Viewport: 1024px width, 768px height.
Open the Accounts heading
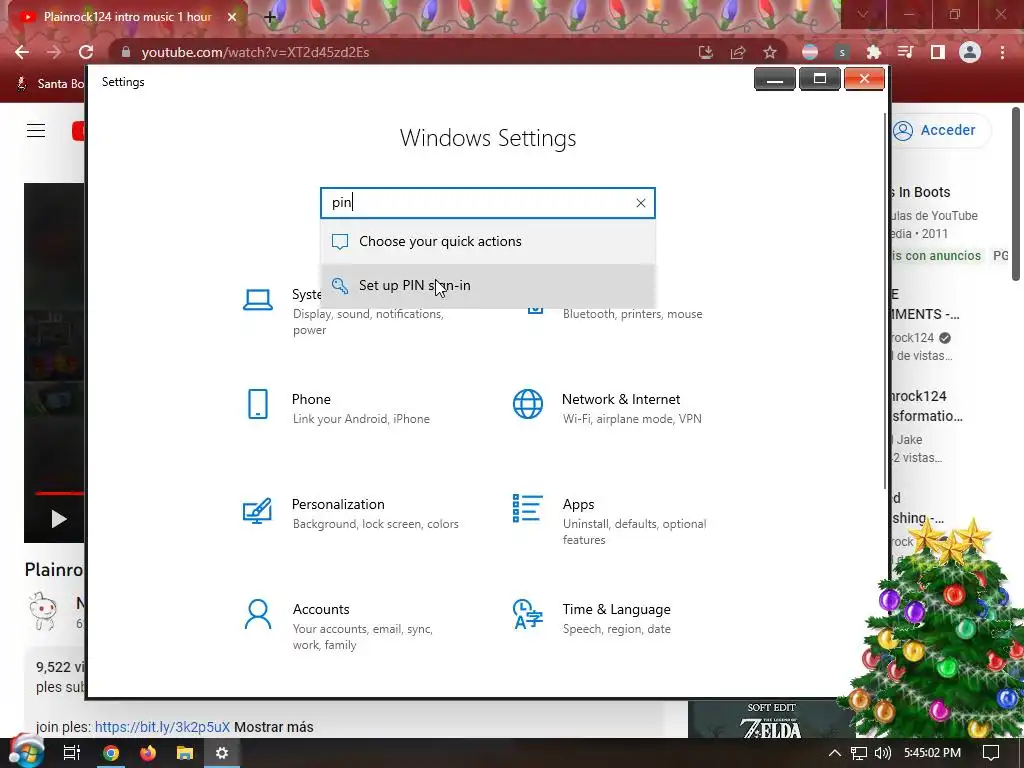pos(321,609)
